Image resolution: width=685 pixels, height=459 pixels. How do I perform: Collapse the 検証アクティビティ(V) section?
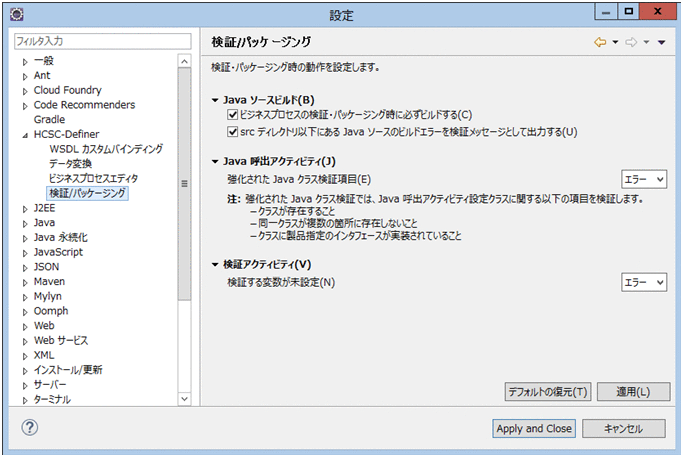pos(215,264)
